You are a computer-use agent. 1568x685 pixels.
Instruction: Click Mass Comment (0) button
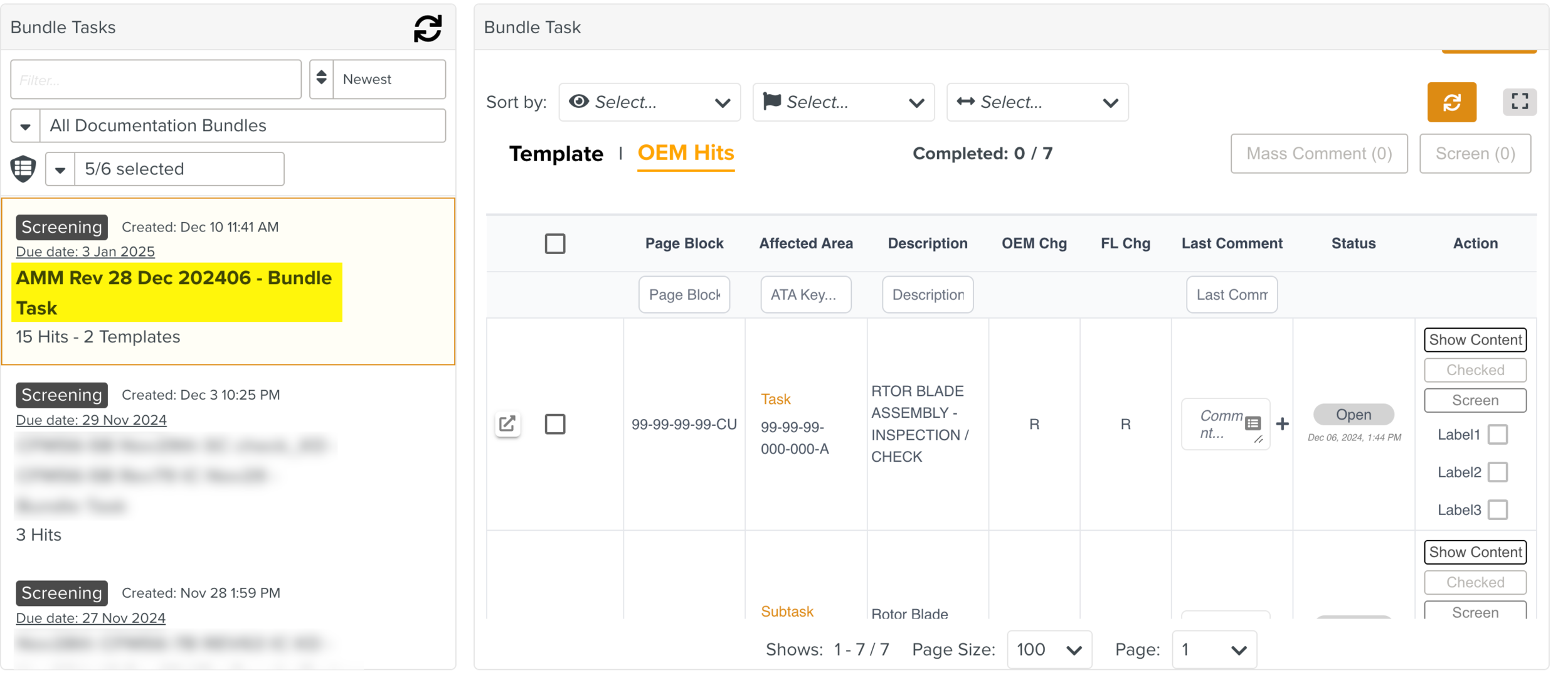point(1318,153)
